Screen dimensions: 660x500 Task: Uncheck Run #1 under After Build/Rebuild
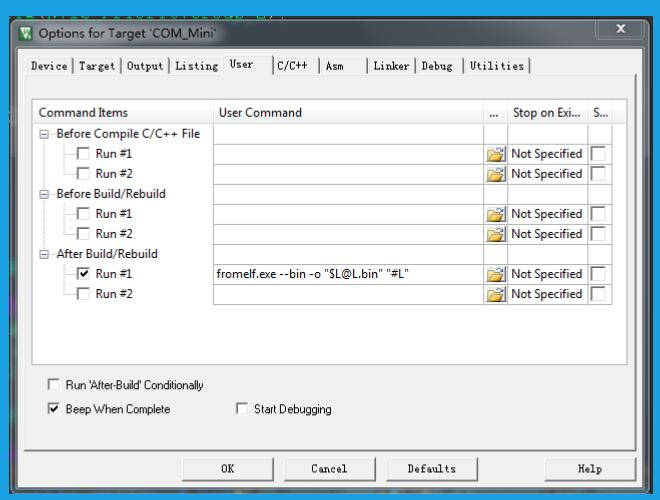83,274
